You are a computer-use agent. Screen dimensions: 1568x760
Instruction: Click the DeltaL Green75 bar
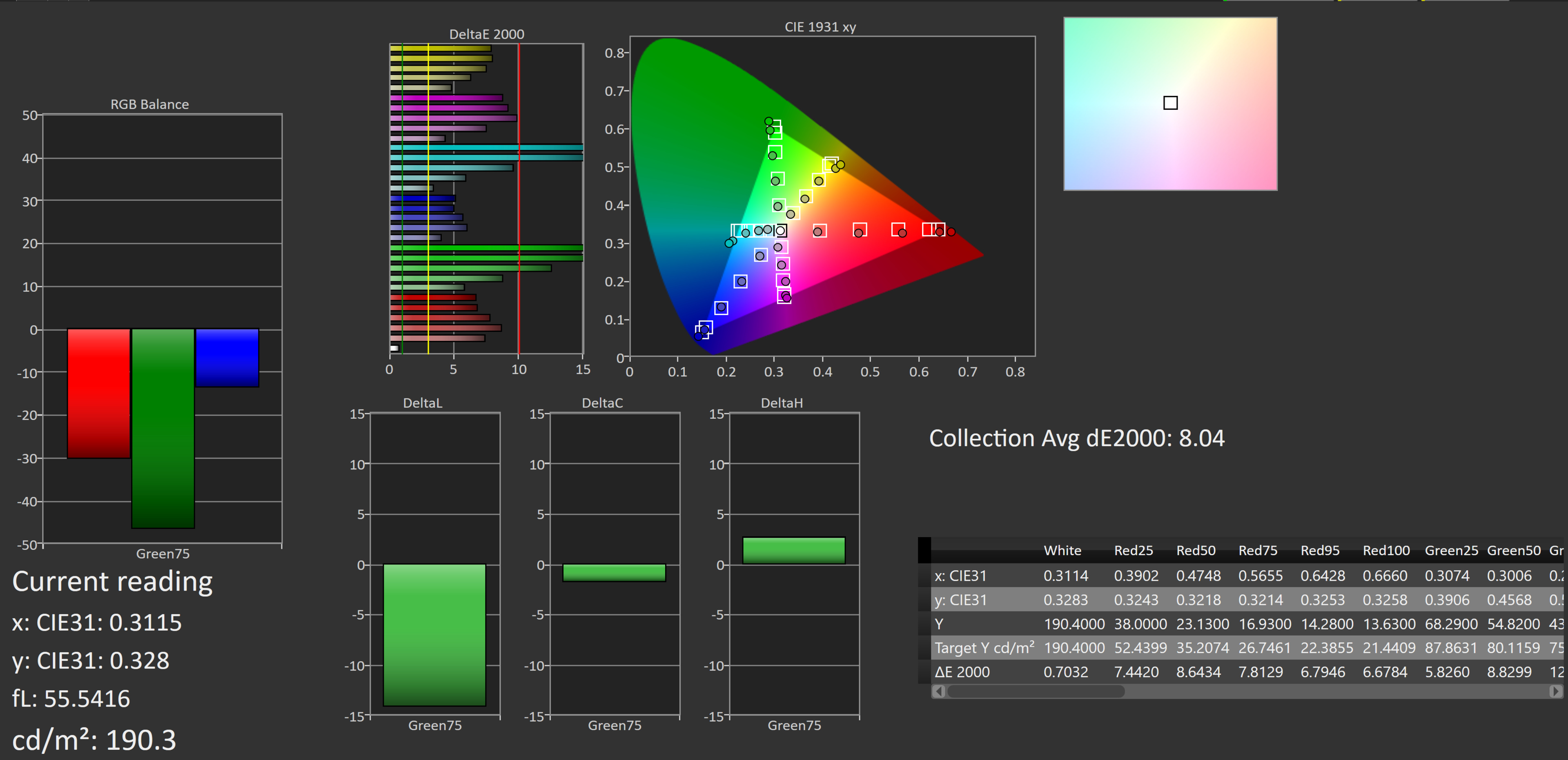point(434,635)
